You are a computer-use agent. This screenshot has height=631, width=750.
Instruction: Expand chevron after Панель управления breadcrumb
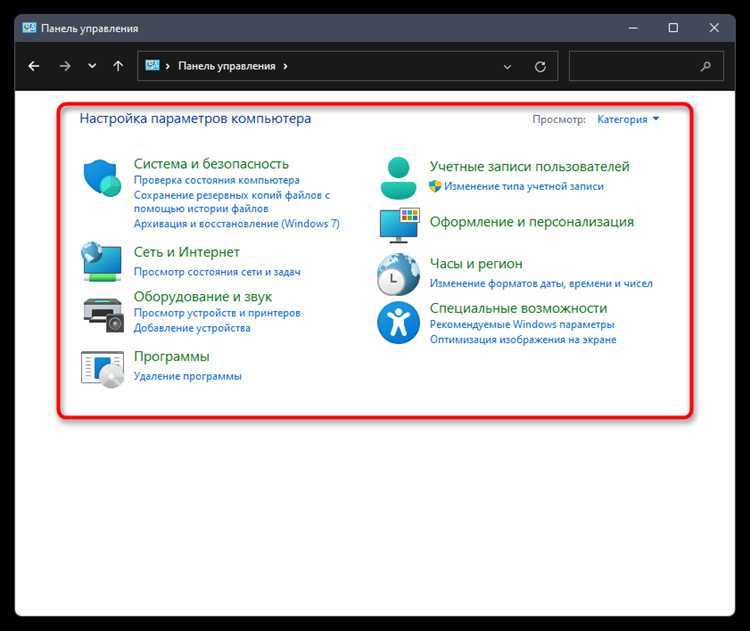pos(286,66)
